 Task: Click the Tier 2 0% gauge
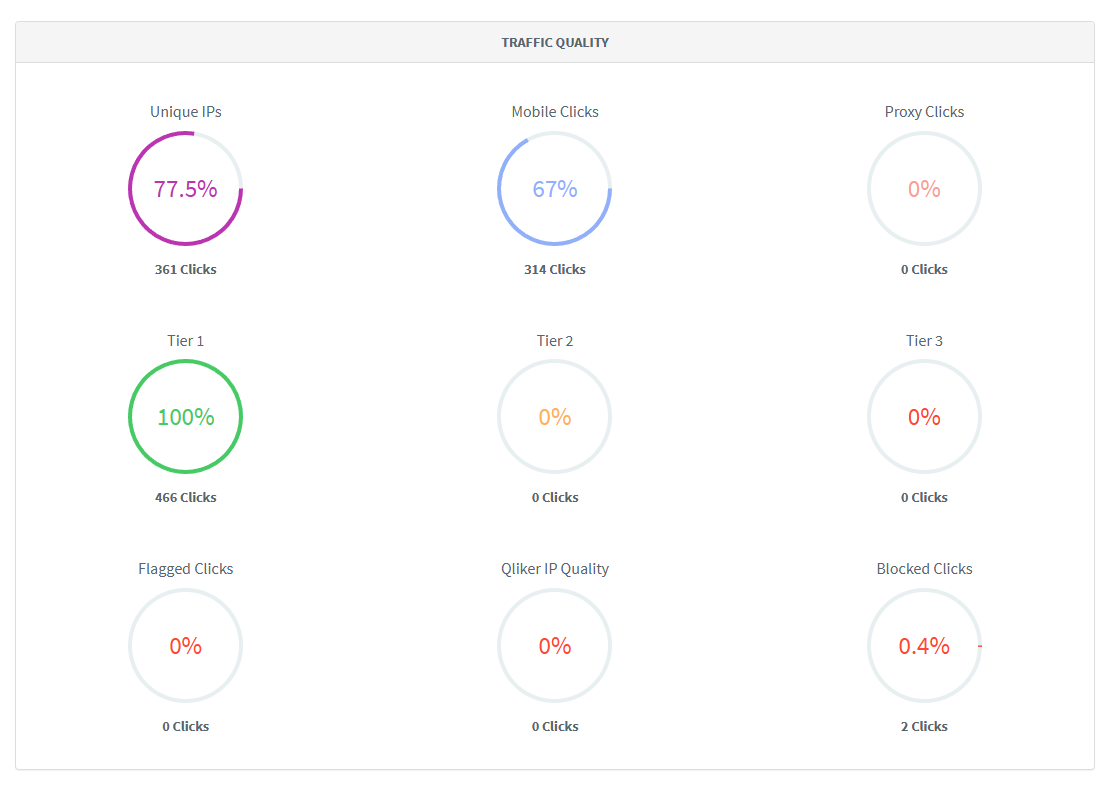tap(555, 417)
